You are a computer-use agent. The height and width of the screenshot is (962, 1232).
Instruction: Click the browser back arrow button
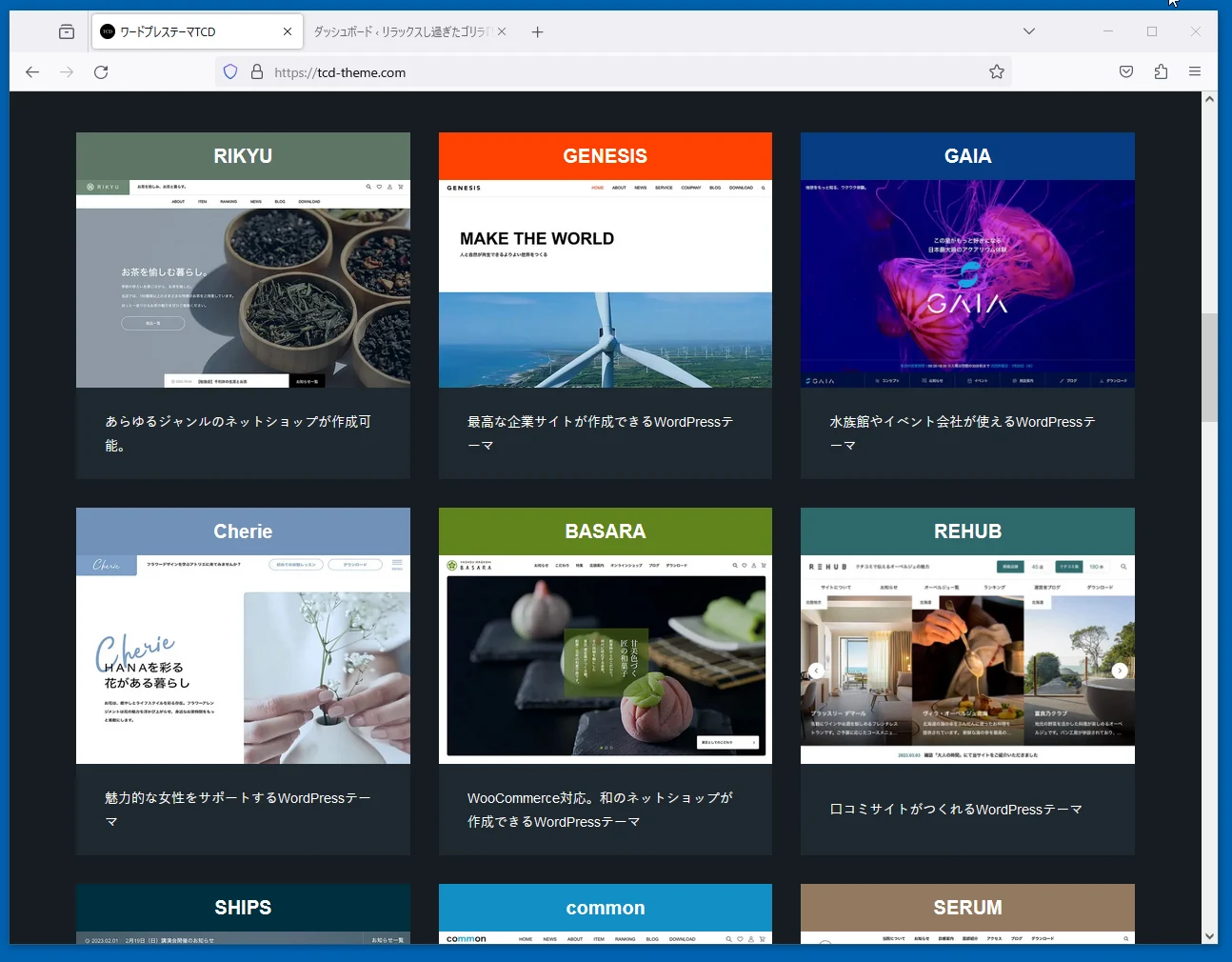click(x=32, y=72)
